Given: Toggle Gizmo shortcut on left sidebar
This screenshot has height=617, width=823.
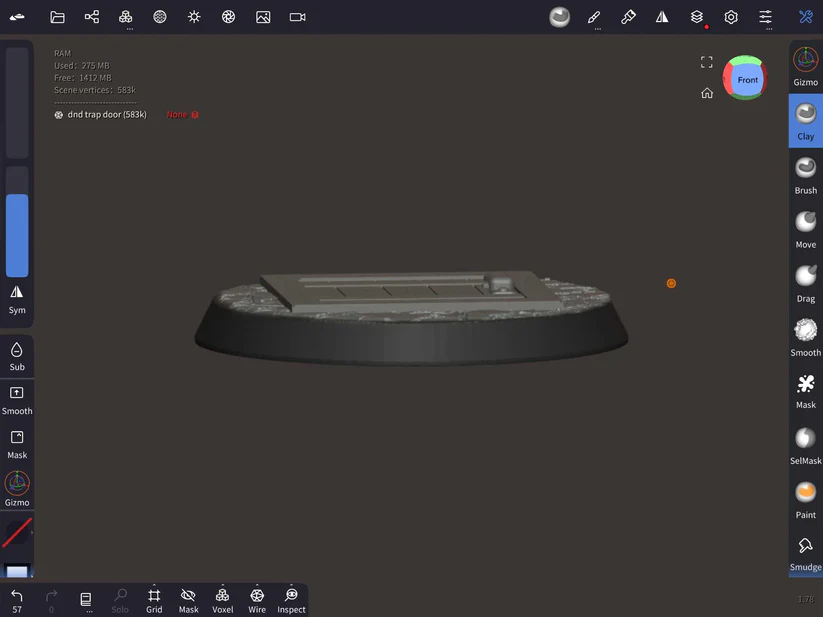Looking at the screenshot, I should point(17,489).
